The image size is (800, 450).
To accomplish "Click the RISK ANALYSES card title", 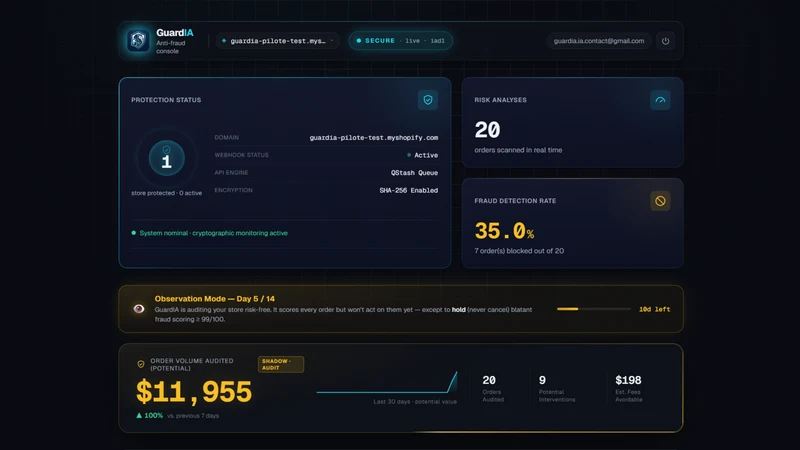I will click(x=501, y=100).
